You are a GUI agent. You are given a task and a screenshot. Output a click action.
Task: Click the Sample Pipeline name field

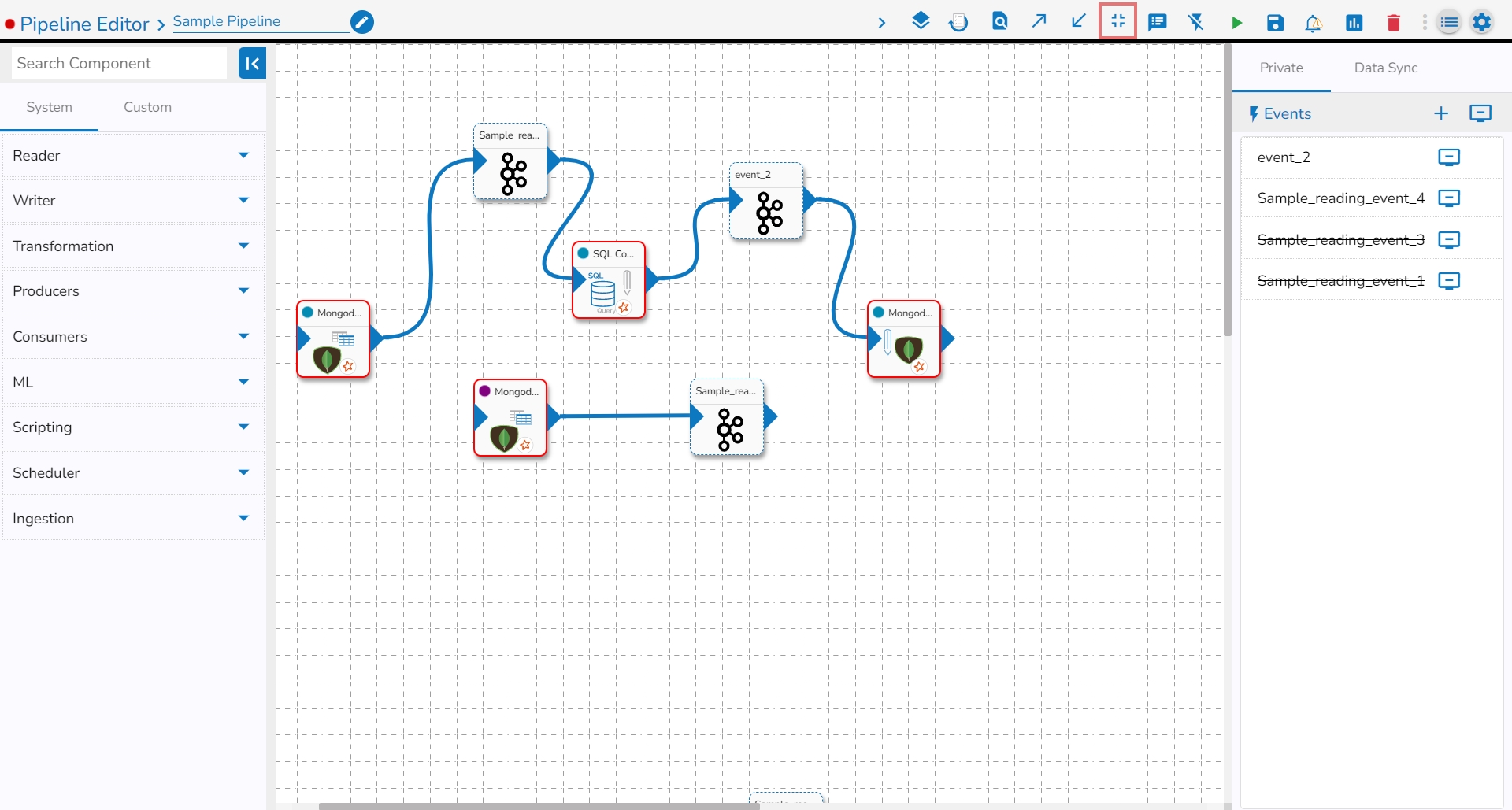(260, 21)
